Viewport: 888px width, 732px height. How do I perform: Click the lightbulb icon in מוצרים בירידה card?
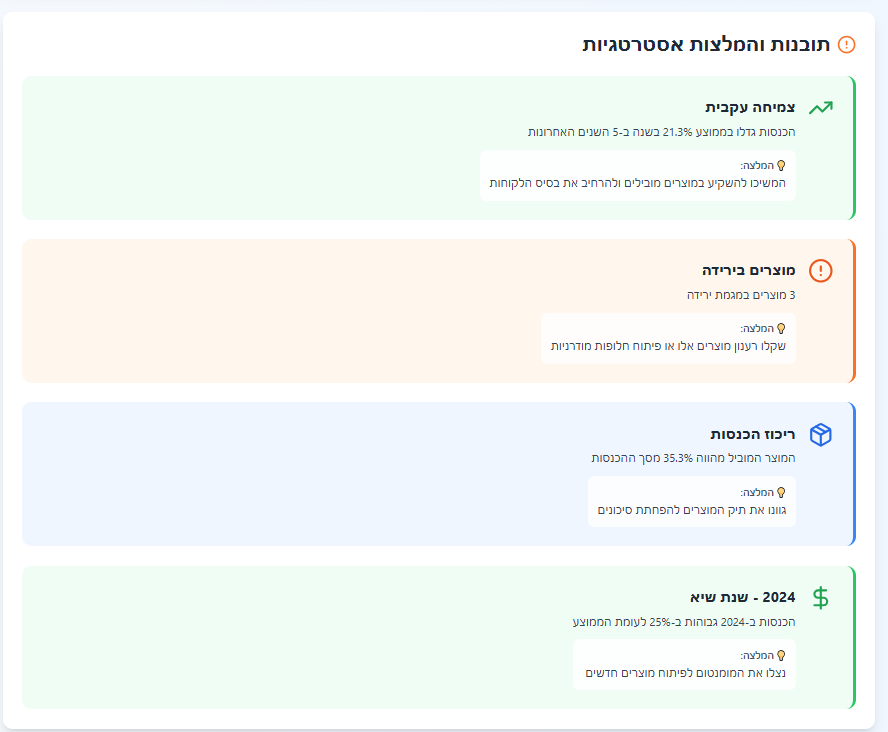(781, 328)
